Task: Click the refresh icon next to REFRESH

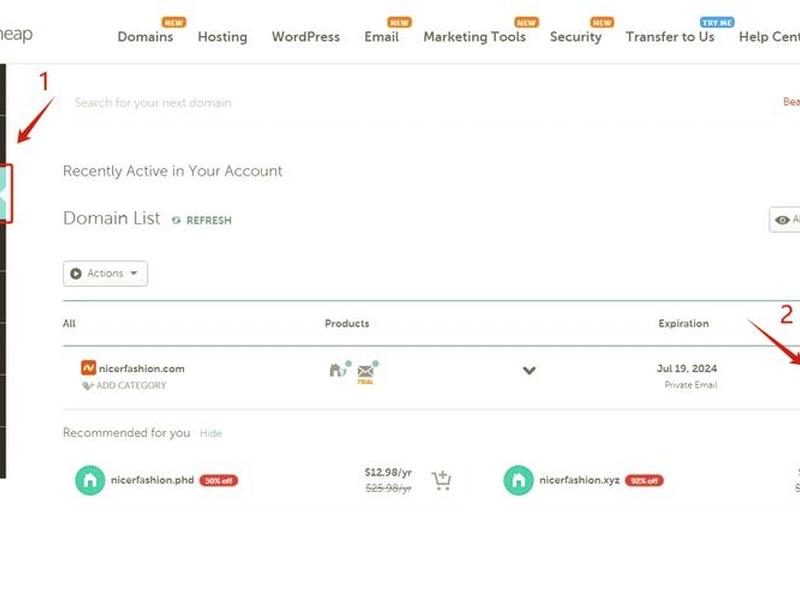Action: click(x=176, y=220)
